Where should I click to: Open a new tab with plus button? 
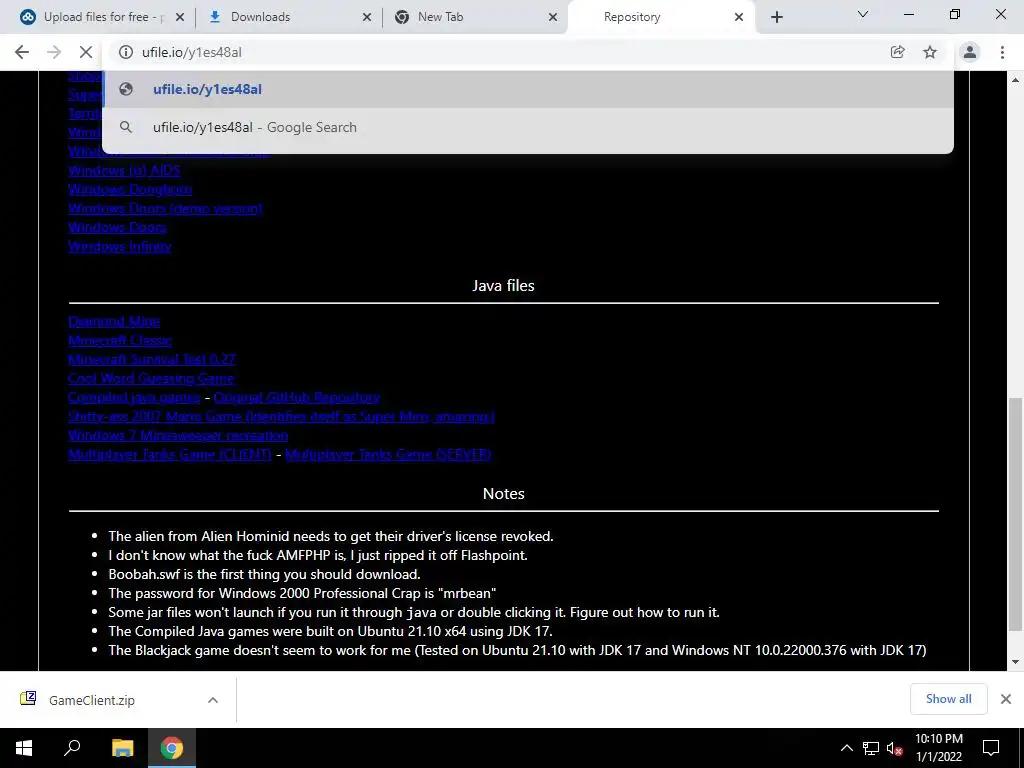(776, 17)
